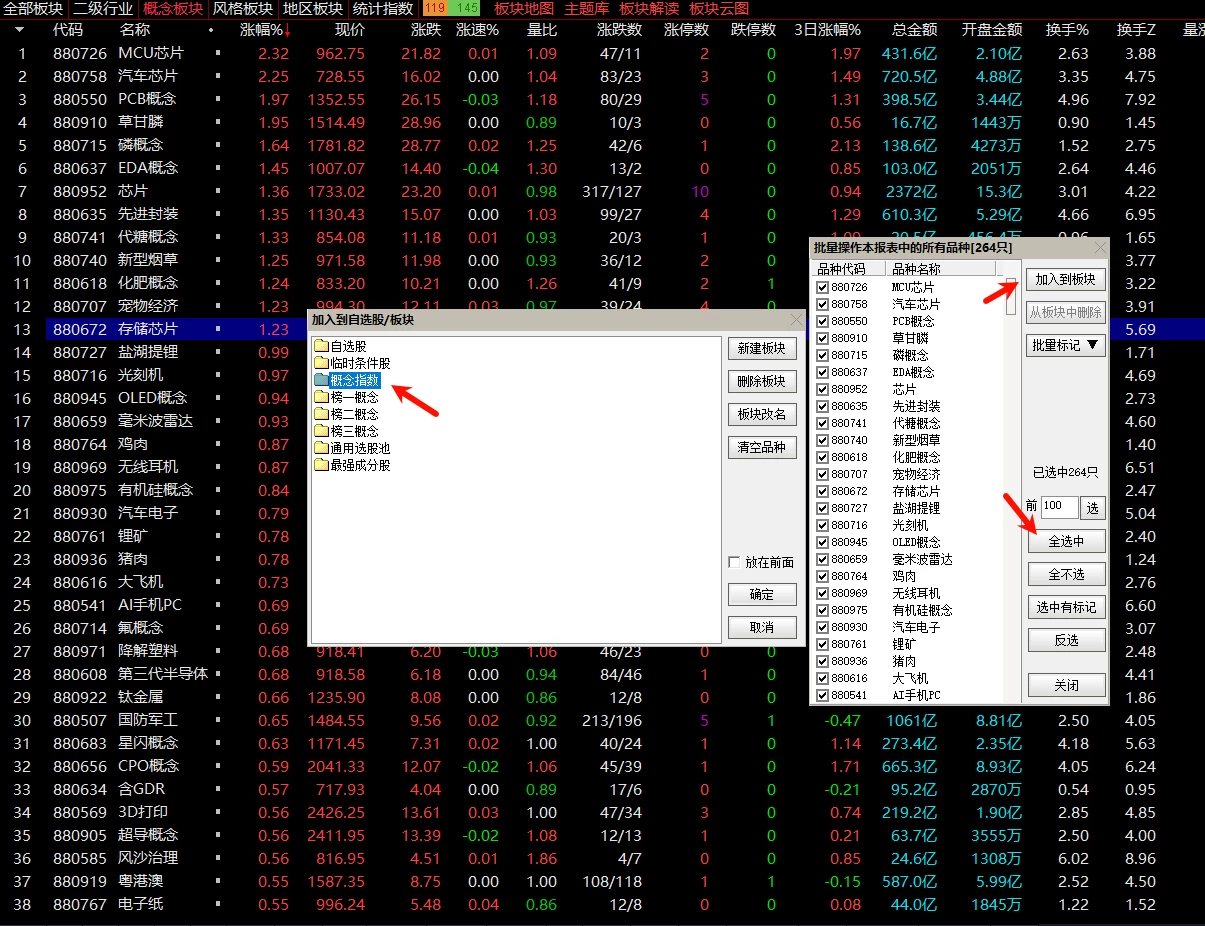Open the 批量标记 dropdown

(1066, 346)
